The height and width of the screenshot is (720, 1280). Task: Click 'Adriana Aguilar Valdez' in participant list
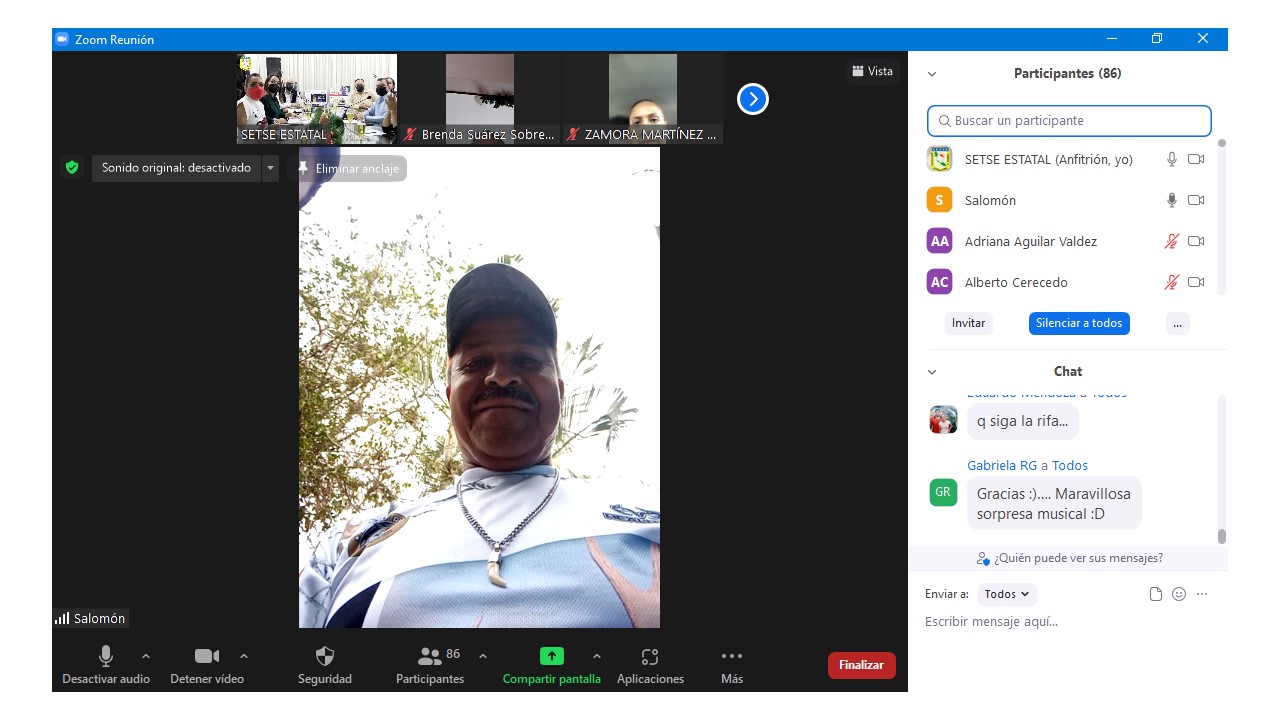(x=1031, y=241)
